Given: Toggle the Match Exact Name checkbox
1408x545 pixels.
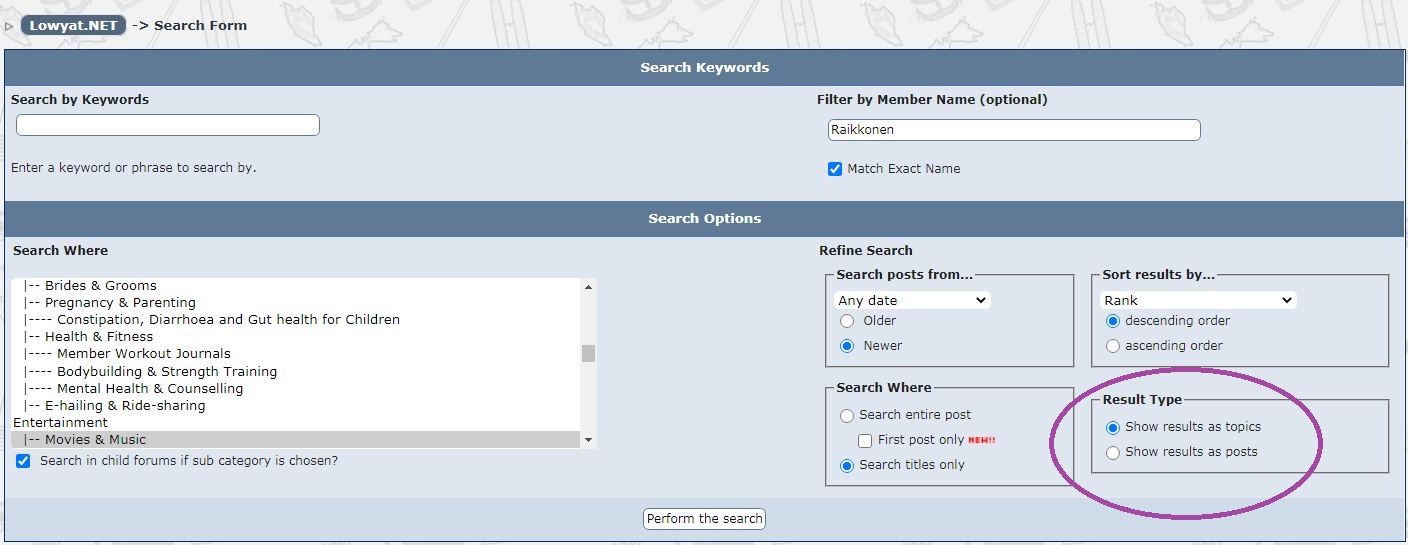Looking at the screenshot, I should coord(835,169).
